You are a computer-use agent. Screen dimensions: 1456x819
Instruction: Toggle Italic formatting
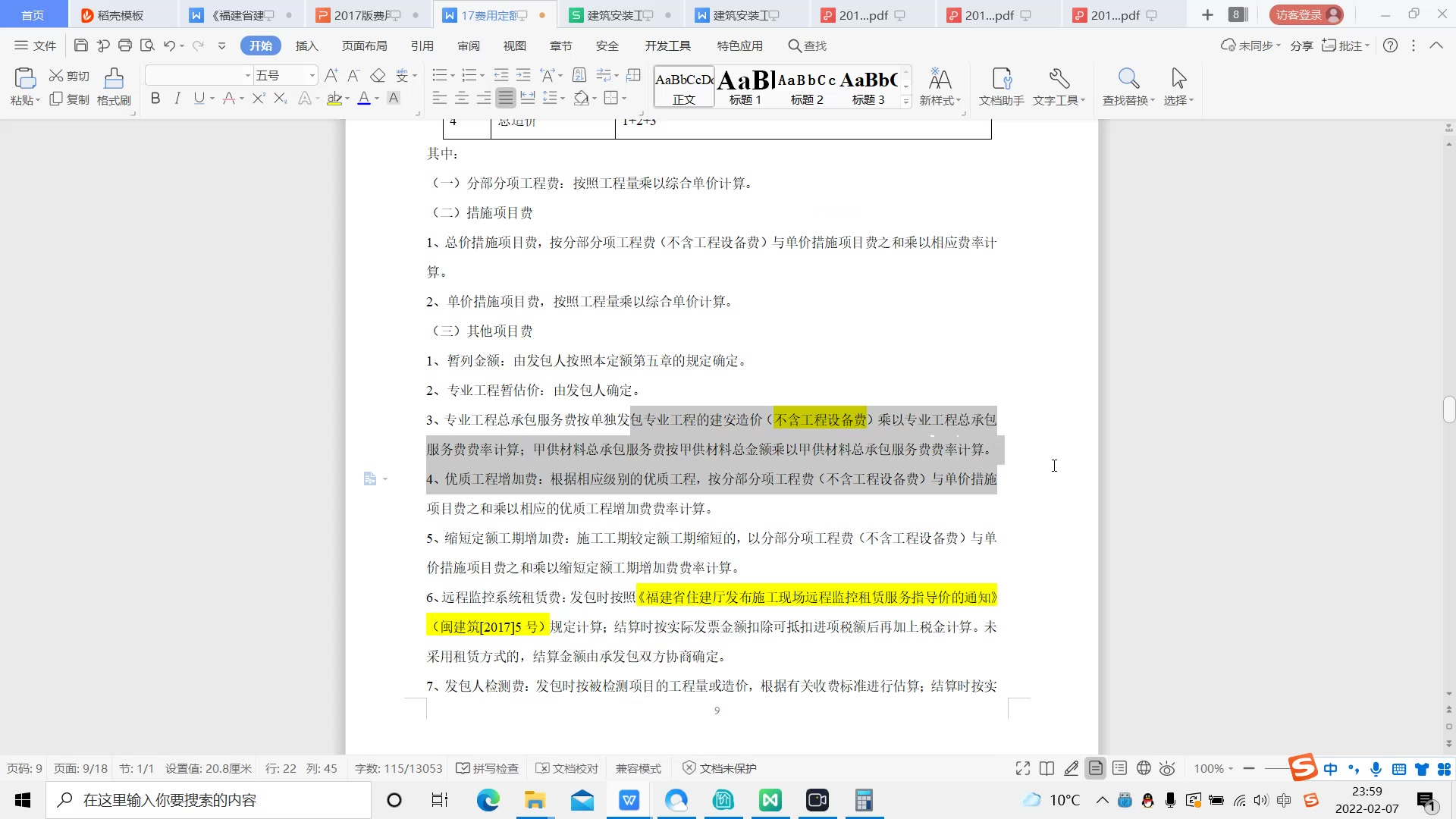click(x=177, y=98)
